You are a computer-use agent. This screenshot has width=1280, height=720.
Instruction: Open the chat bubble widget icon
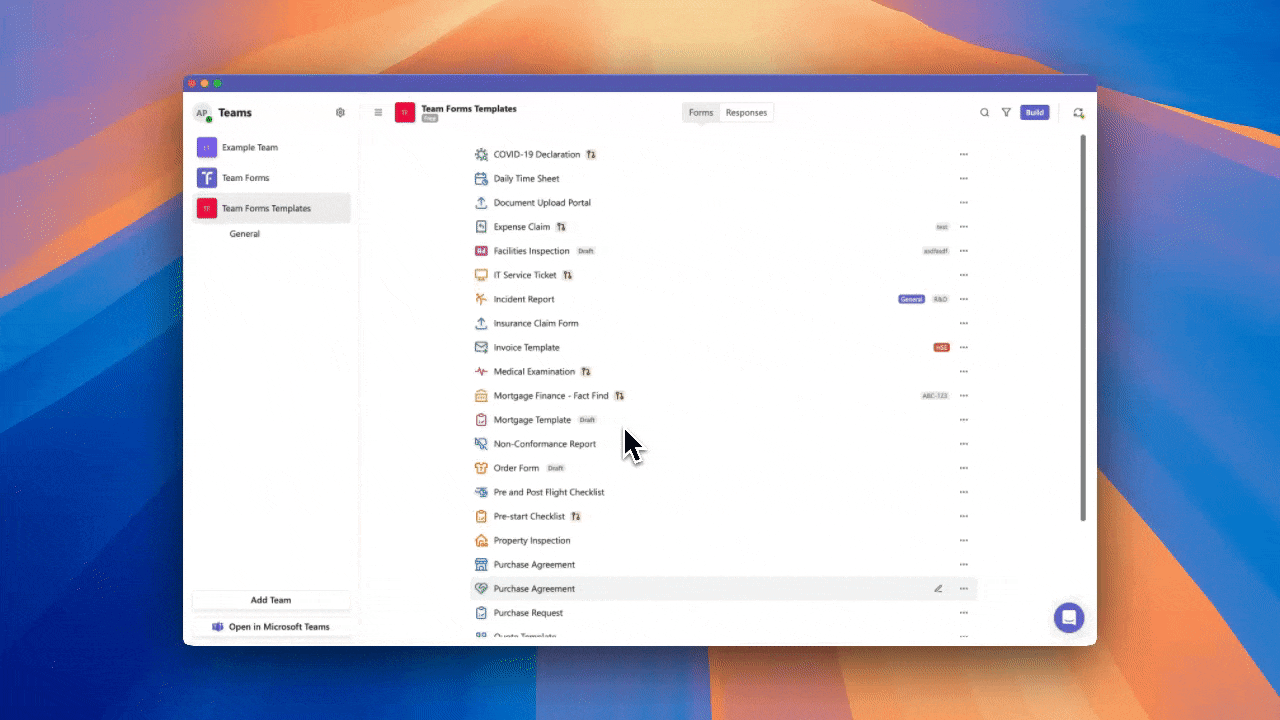(x=1069, y=617)
